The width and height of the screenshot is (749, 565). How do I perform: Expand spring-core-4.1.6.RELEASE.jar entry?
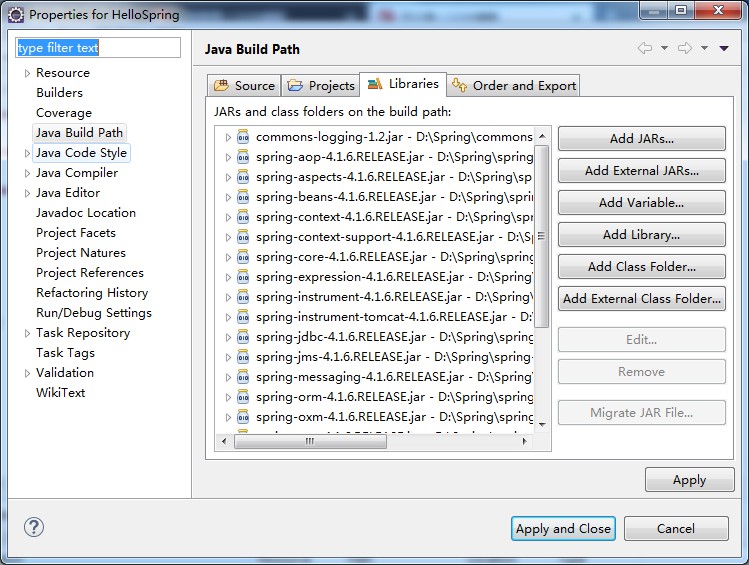coord(228,257)
